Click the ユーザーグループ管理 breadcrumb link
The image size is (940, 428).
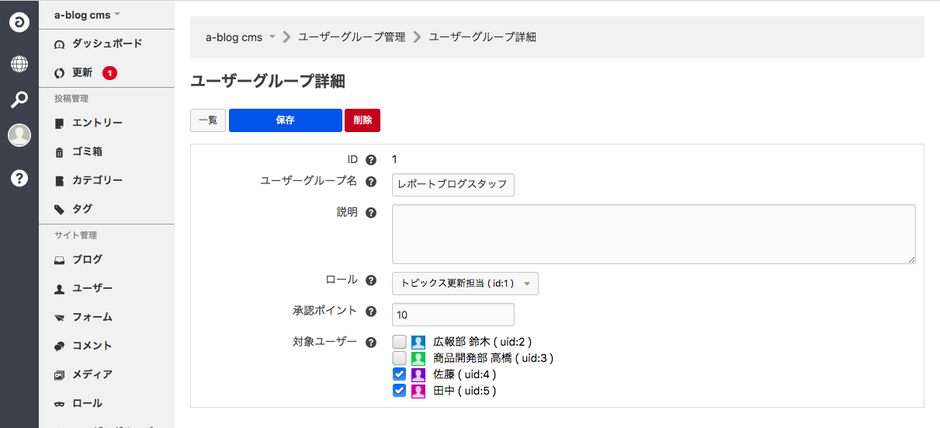tap(351, 37)
